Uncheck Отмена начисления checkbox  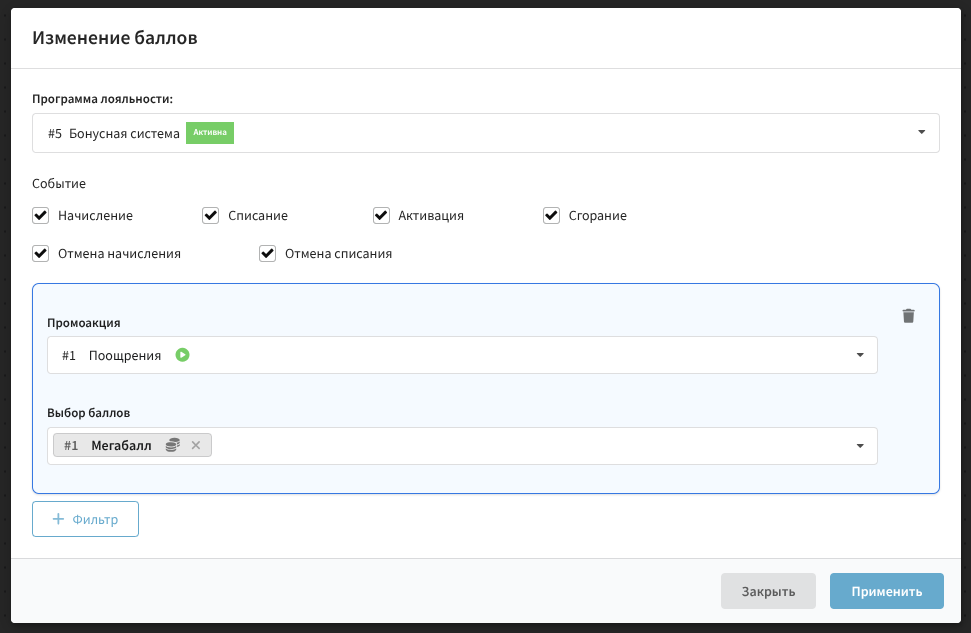(x=41, y=253)
